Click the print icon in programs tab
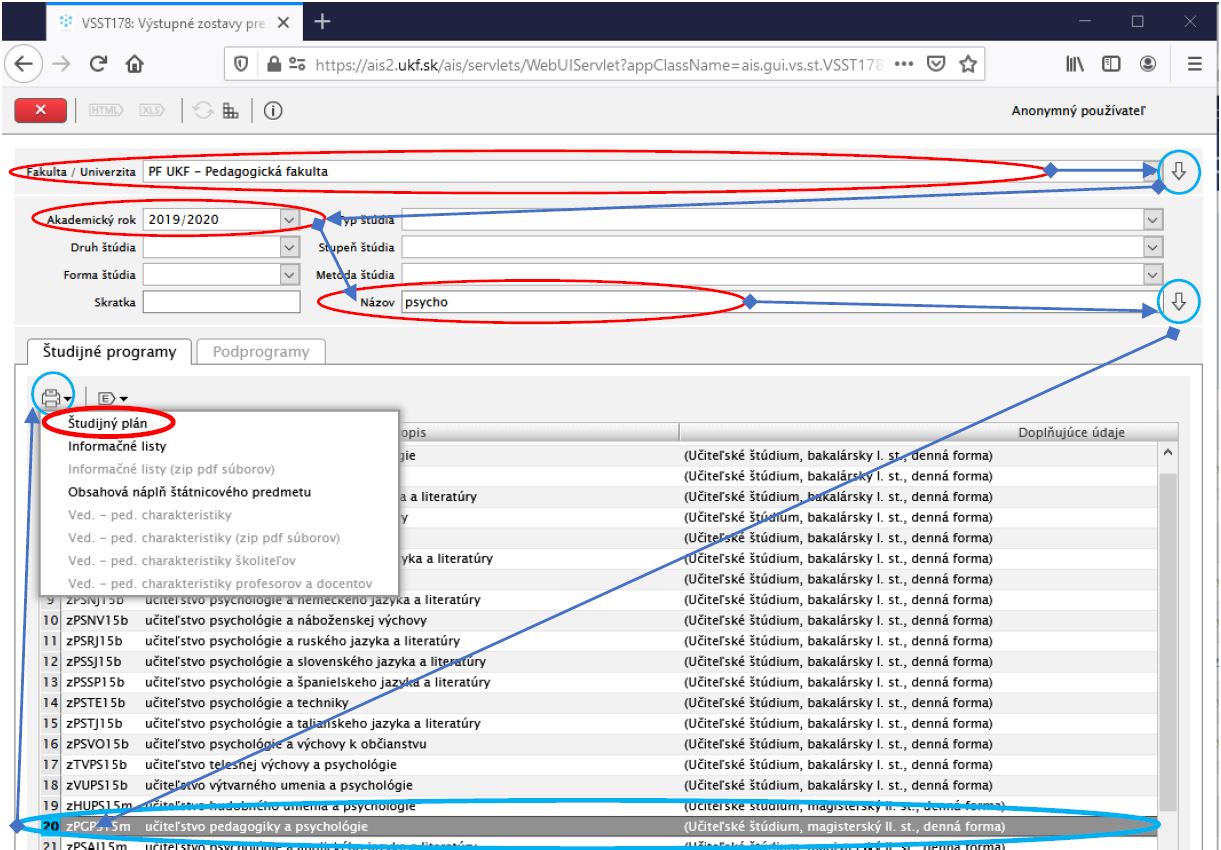The width and height of the screenshot is (1221, 850). [x=48, y=397]
